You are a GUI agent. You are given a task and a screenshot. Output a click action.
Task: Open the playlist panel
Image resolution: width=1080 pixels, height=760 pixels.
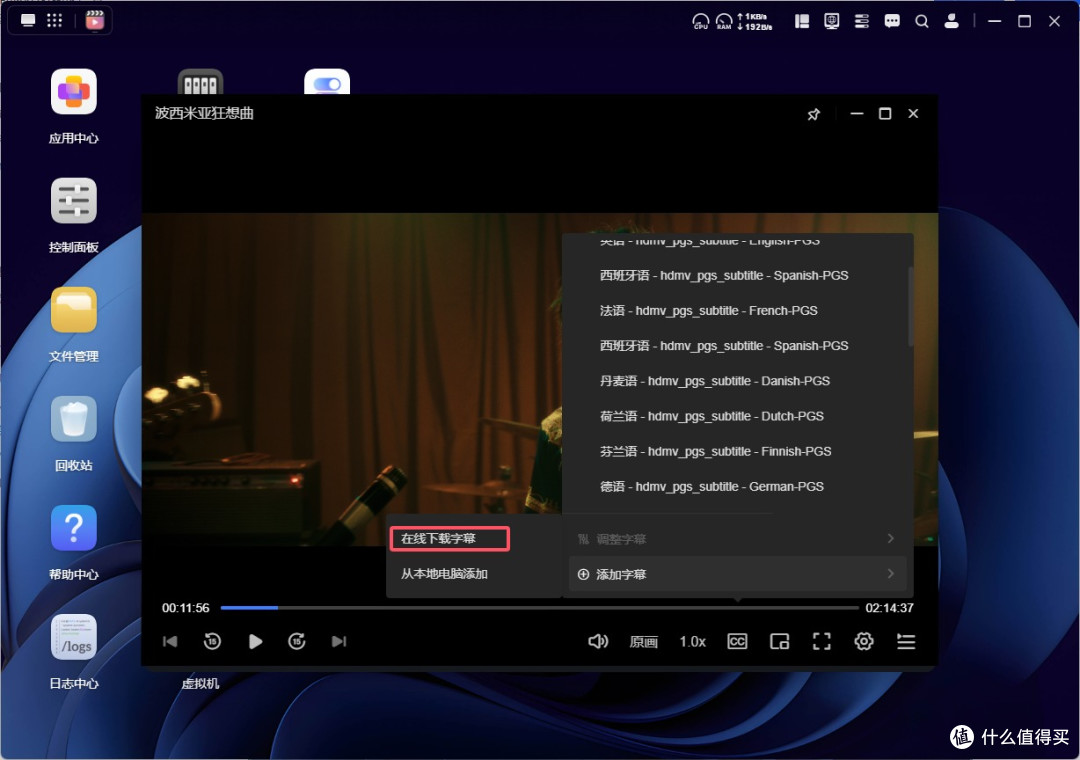tap(906, 641)
